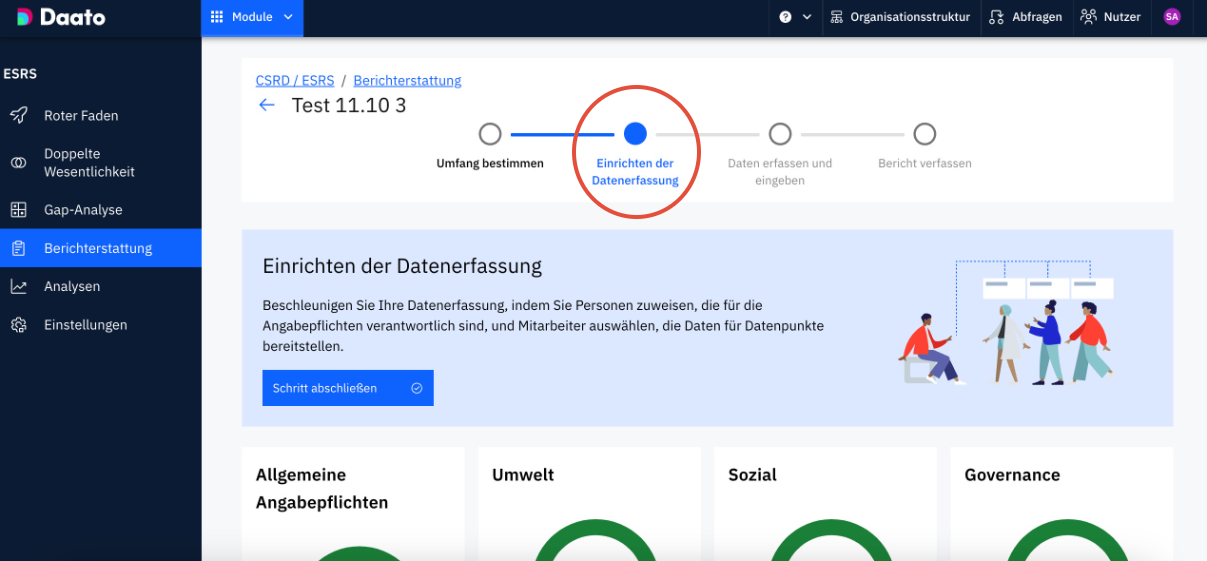Screen dimensions: 1207x561
Task: Click the help question mark icon
Action: click(785, 17)
